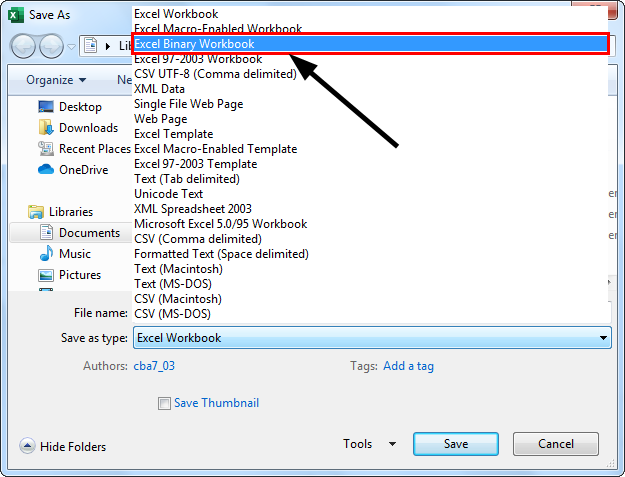
Task: Click the Pictures library icon
Action: [x=46, y=275]
